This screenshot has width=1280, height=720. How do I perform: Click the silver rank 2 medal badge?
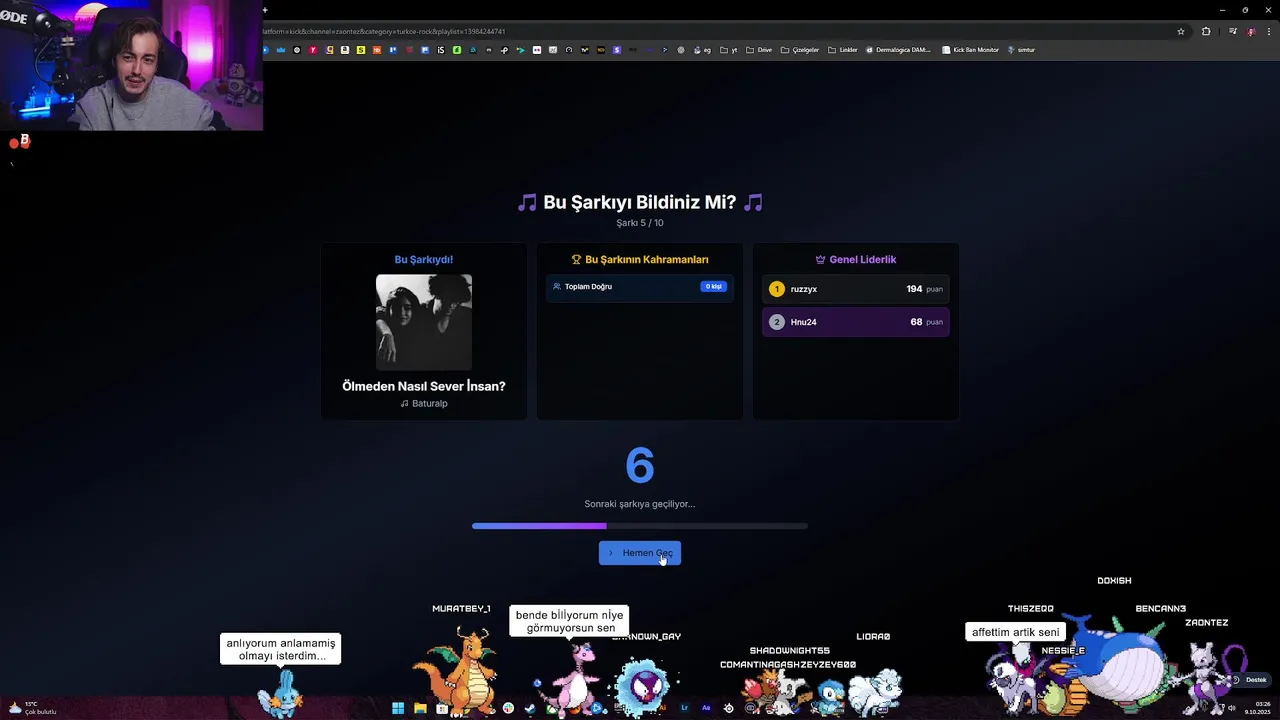click(x=777, y=322)
